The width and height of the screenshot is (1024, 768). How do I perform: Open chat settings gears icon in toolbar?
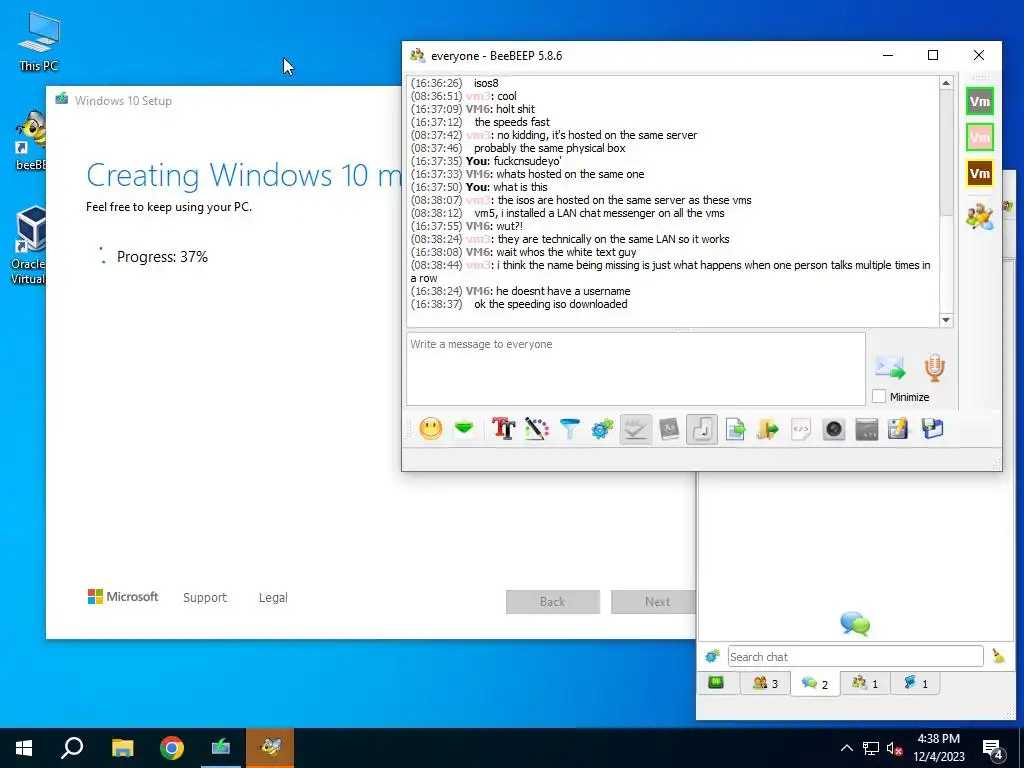coord(602,429)
